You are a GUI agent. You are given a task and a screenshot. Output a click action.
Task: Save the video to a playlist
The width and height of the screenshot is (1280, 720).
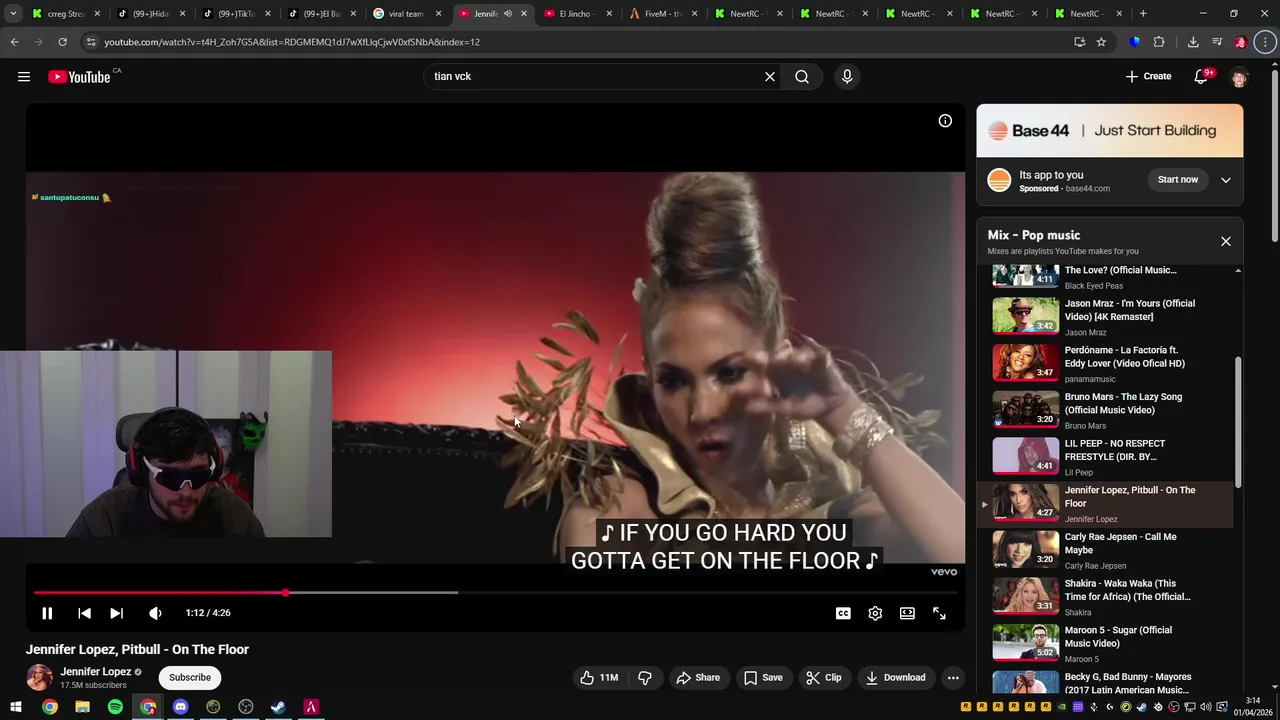pos(763,678)
